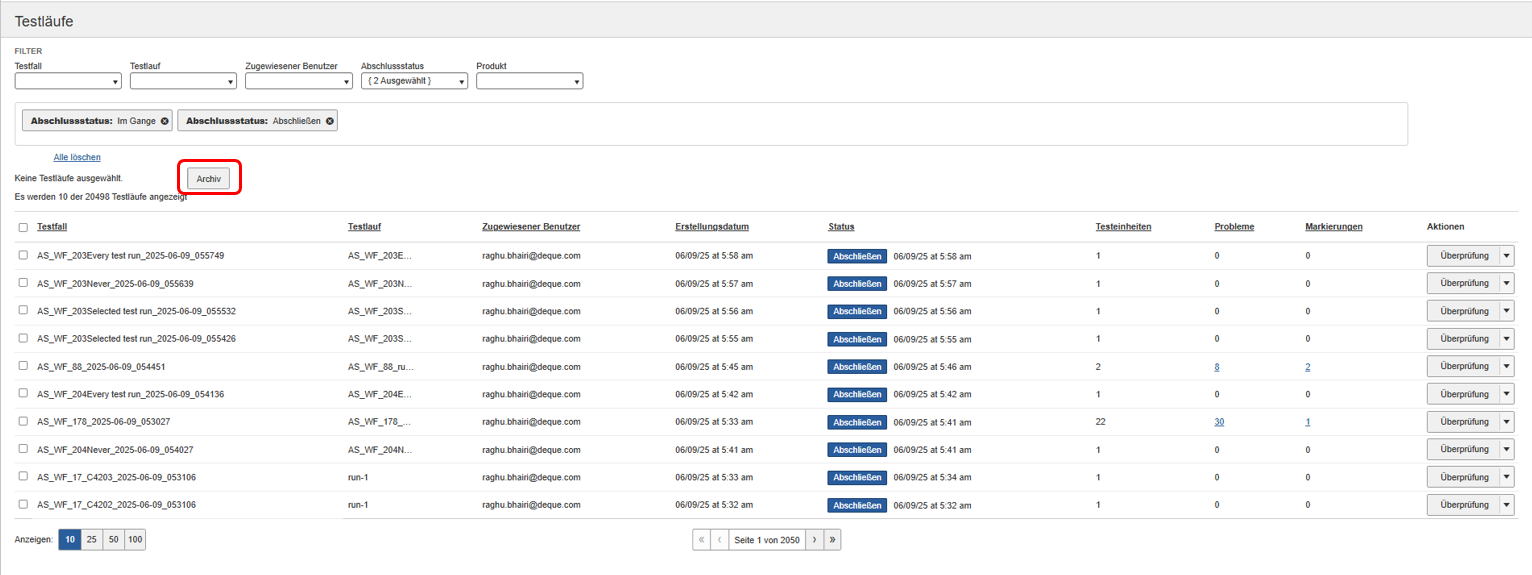Viewport: 1532px width, 575px height.
Task: Go to the next page arrow
Action: [x=815, y=540]
